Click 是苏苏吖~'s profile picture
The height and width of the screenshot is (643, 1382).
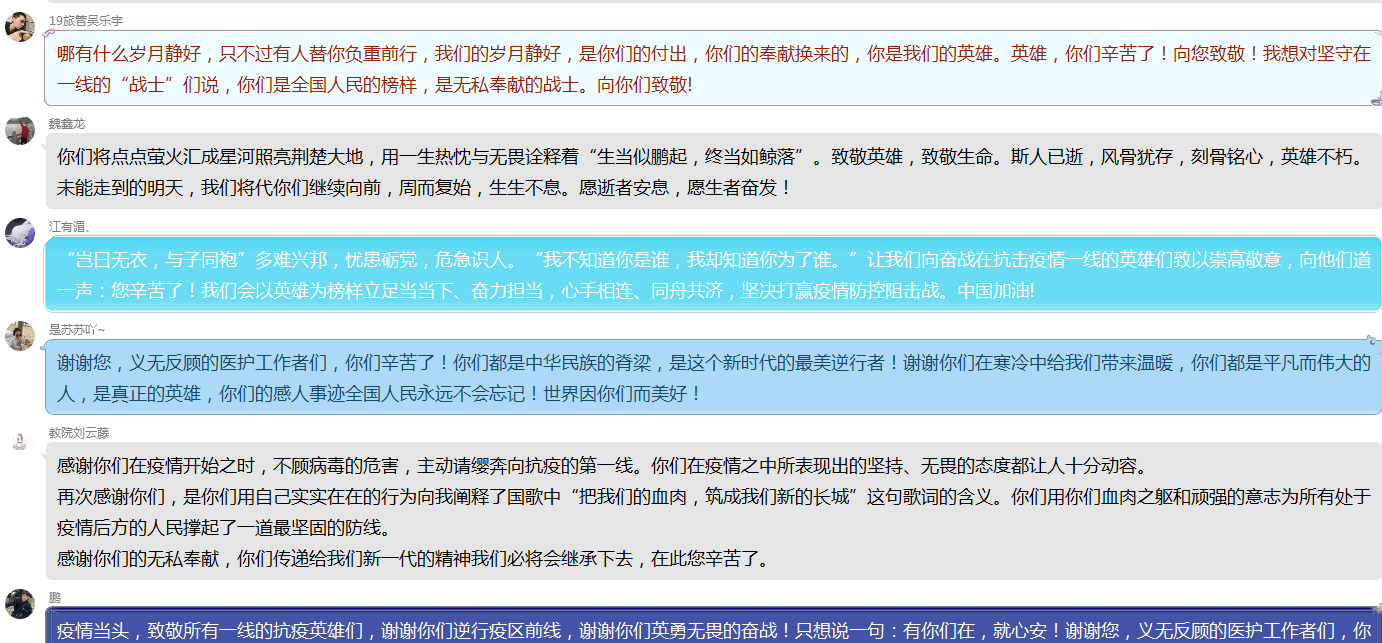tap(20, 336)
